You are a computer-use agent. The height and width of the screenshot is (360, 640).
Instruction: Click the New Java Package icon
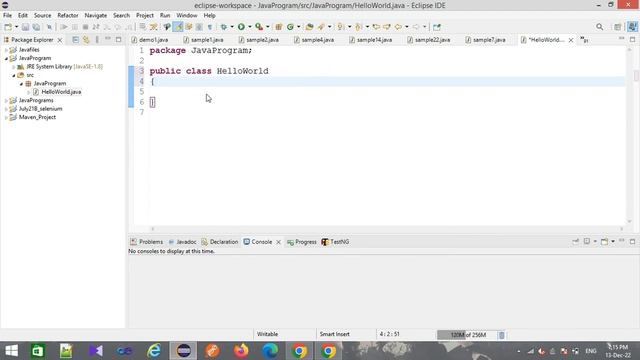point(279,27)
